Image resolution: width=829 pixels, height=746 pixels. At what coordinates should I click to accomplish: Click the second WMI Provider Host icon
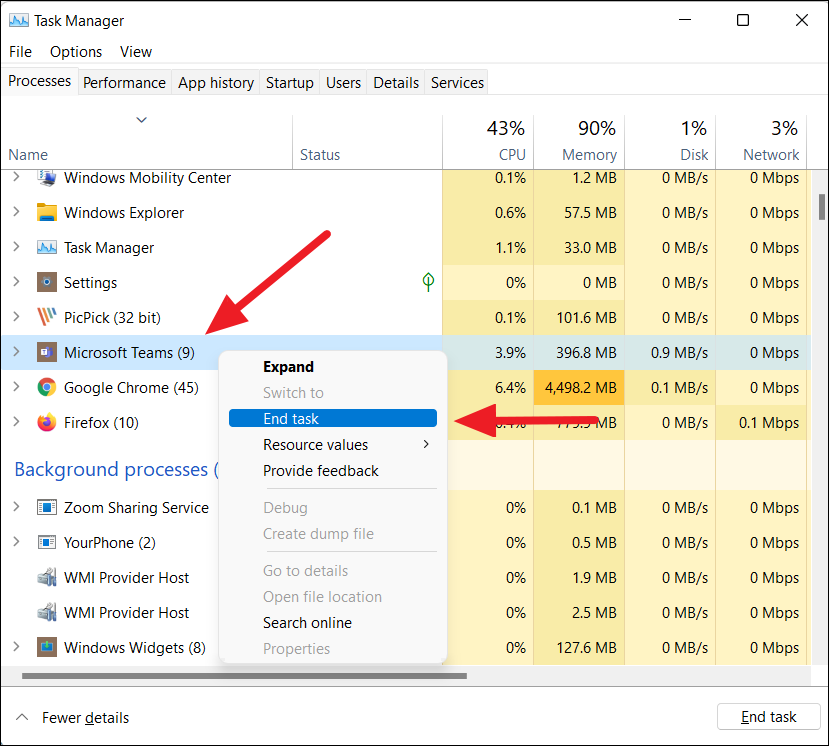47,612
